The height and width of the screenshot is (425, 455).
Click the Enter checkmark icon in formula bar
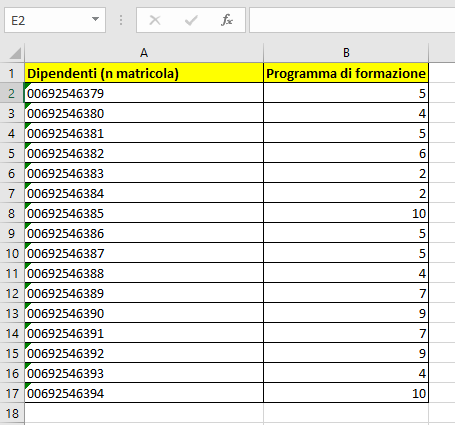(191, 20)
